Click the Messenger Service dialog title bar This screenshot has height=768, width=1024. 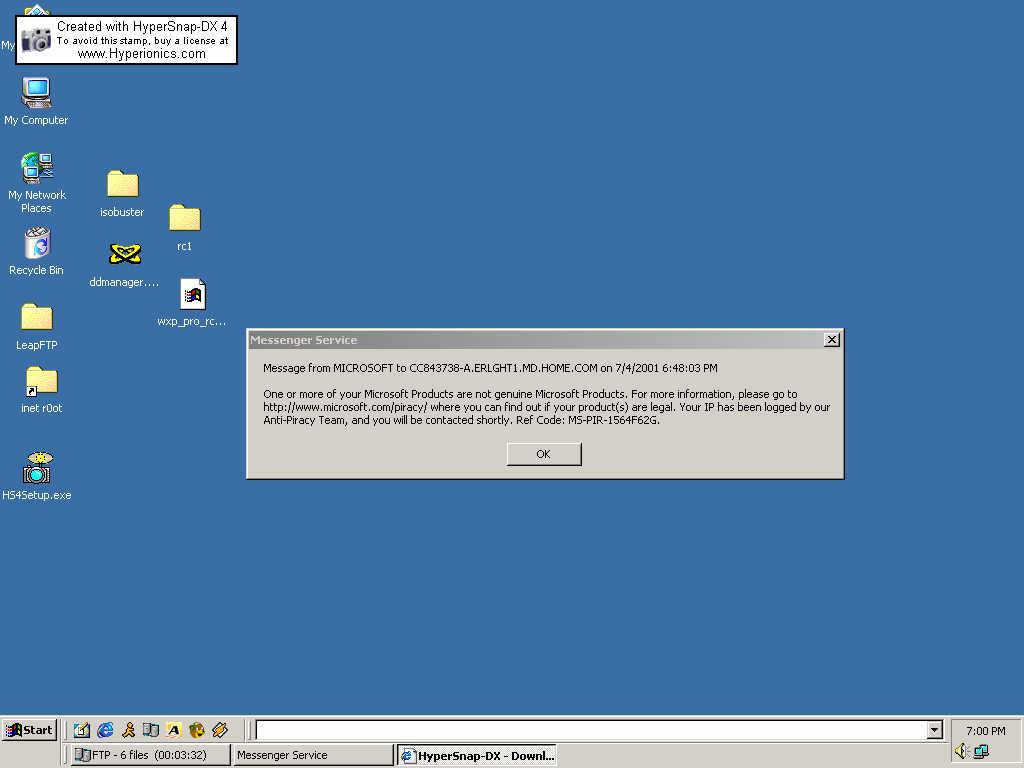[x=536, y=340]
